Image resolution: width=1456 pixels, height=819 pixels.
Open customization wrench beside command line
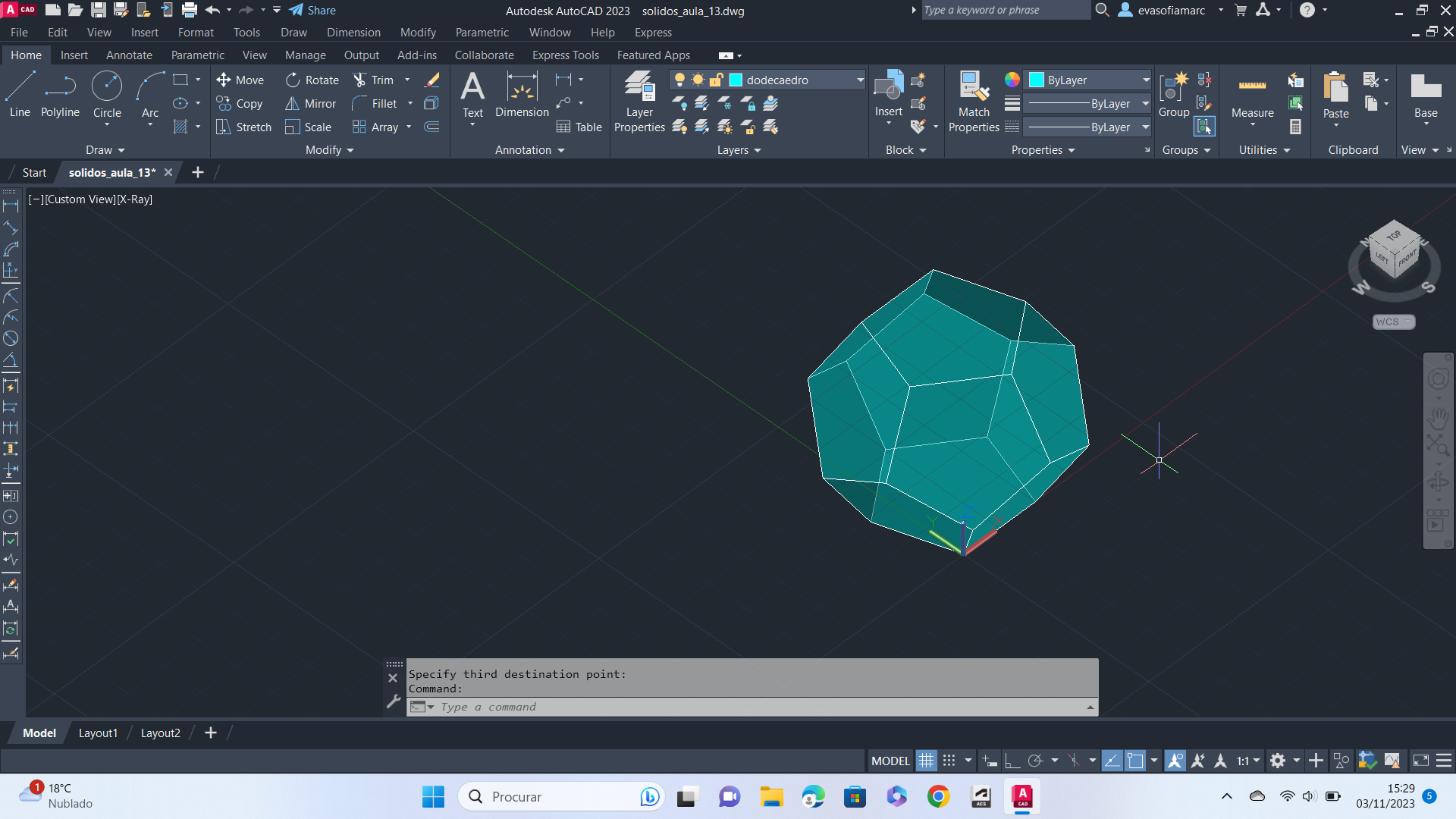point(393,701)
